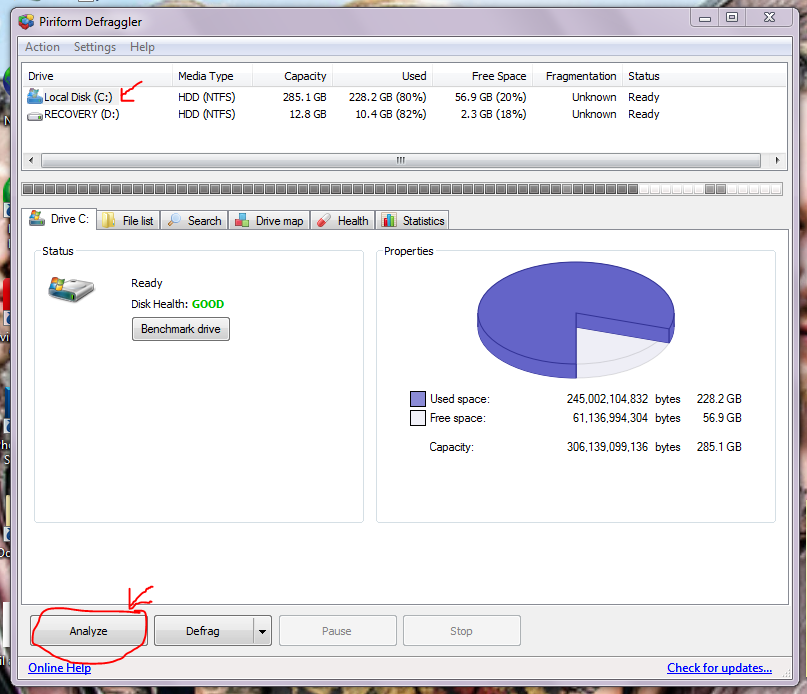Click the Health pill icon
807x694 pixels.
click(323, 220)
